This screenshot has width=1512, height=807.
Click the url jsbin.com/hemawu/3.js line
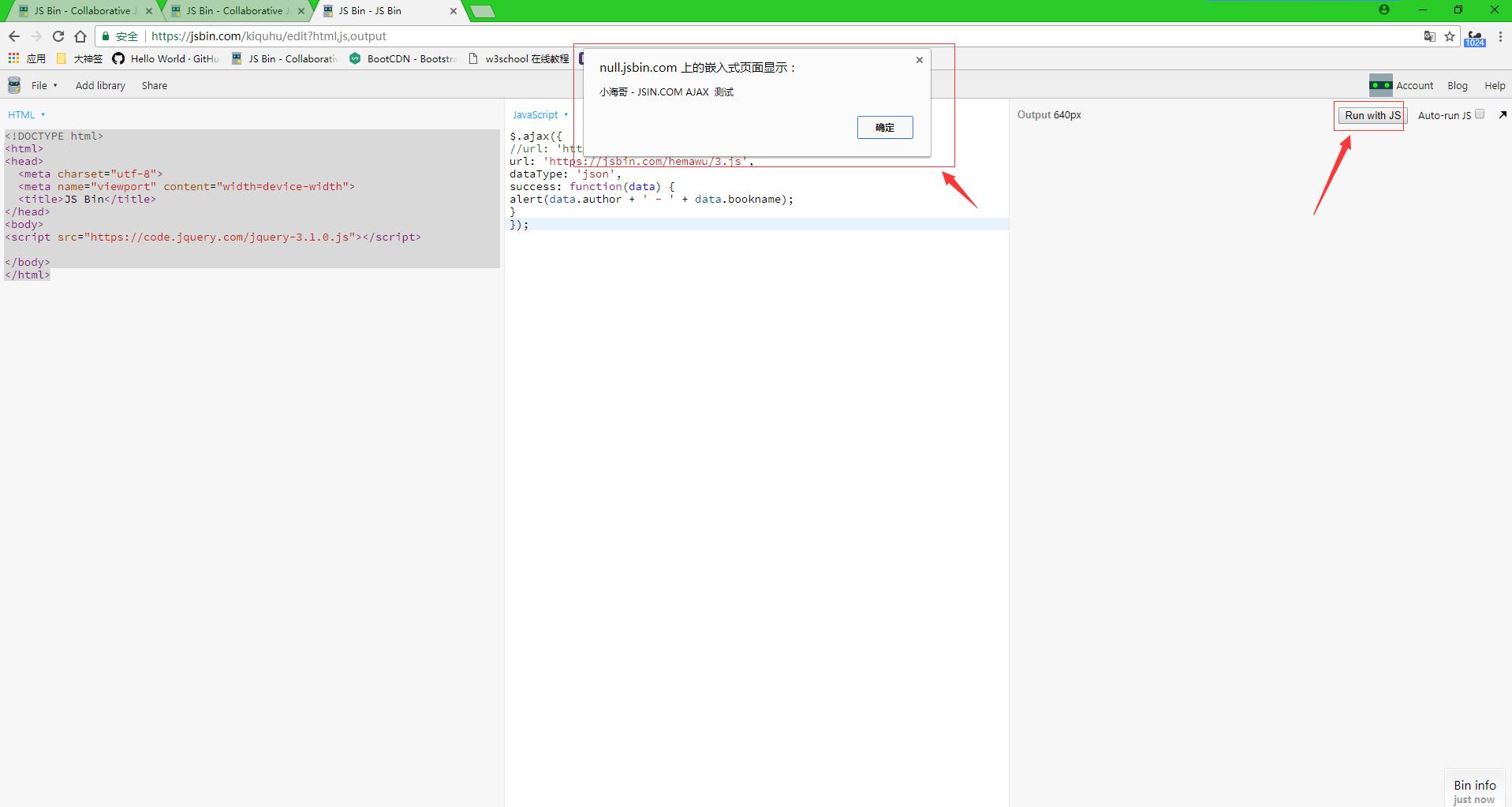pos(632,161)
